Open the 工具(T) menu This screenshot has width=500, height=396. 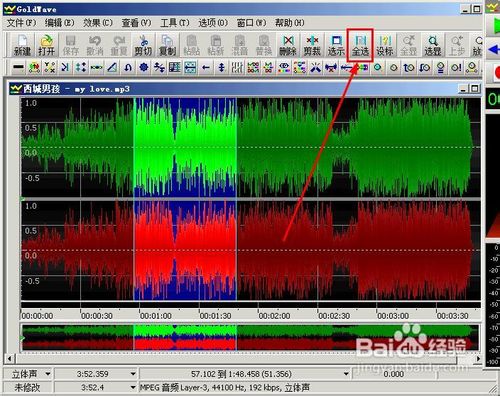click(x=174, y=23)
